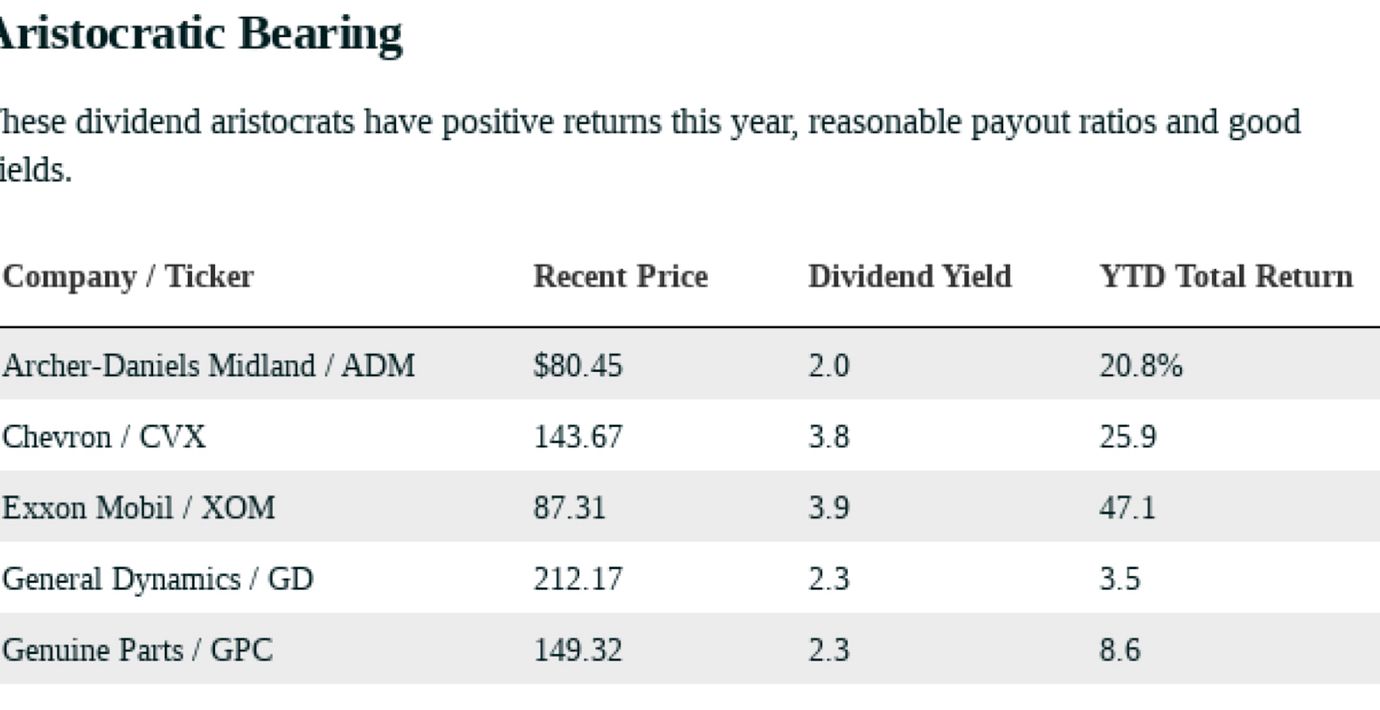Click Chevron's 143.67 recent price
This screenshot has width=1380, height=710.
pyautogui.click(x=577, y=437)
